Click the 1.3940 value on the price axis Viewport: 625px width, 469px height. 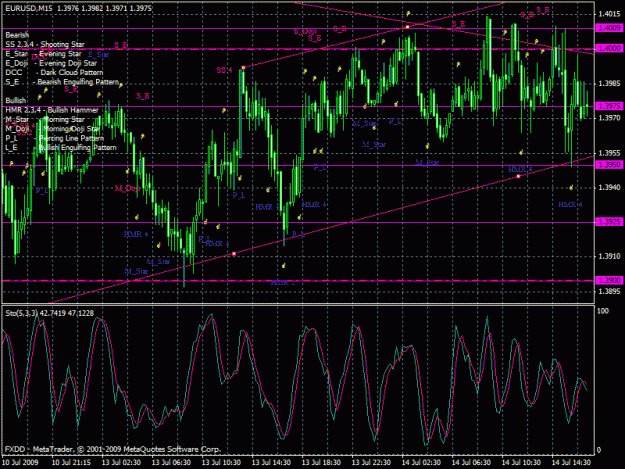(609, 187)
